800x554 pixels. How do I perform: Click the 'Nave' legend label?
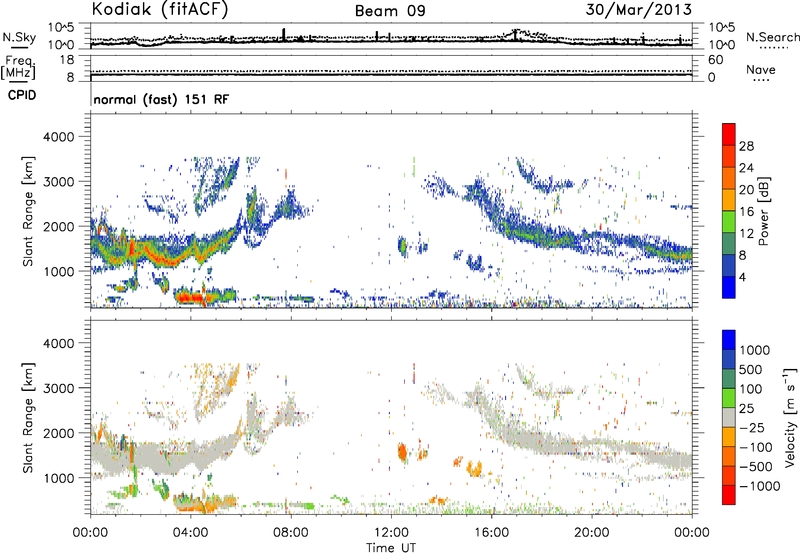(761, 69)
